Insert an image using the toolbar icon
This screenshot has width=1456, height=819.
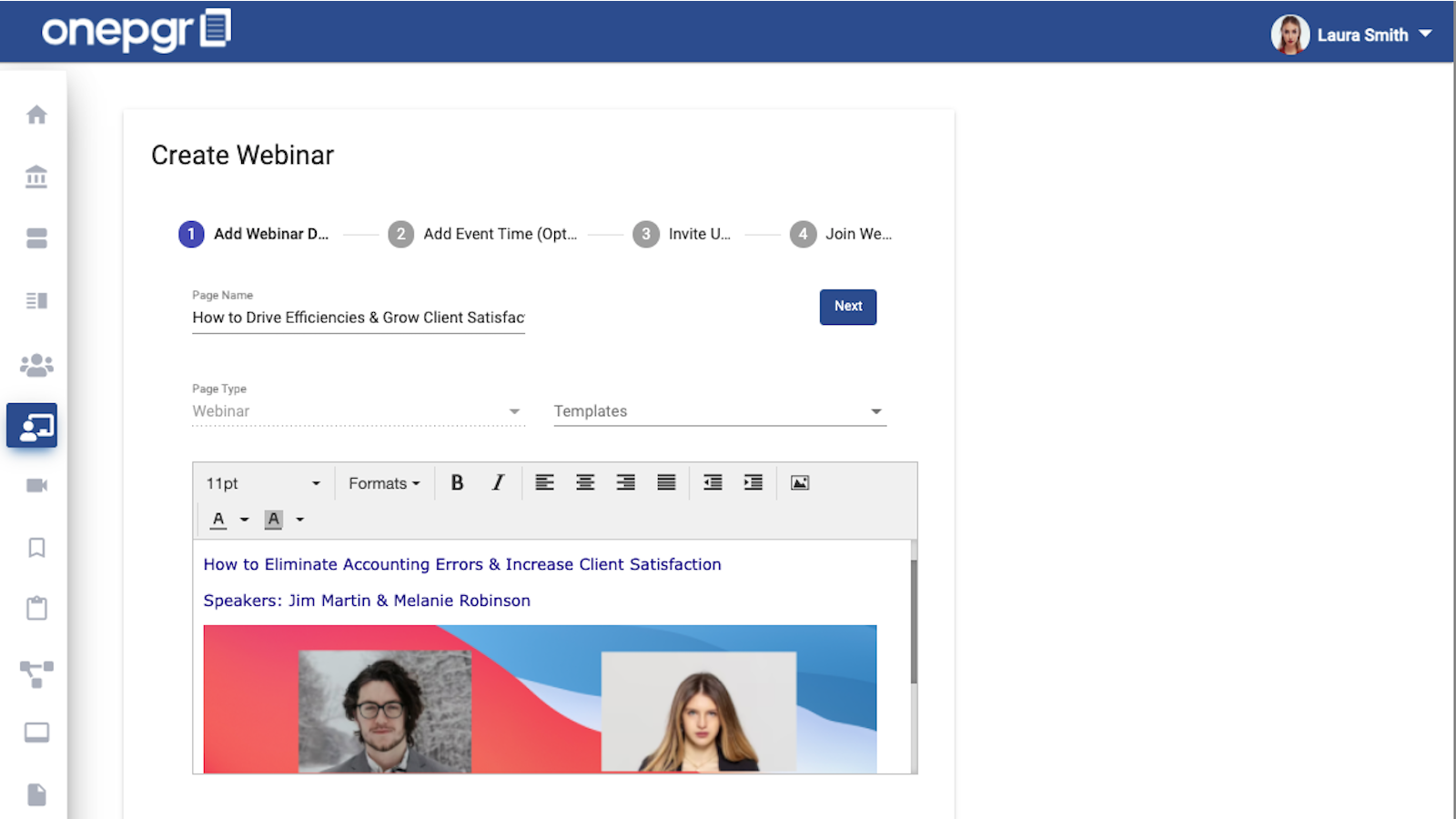[798, 482]
